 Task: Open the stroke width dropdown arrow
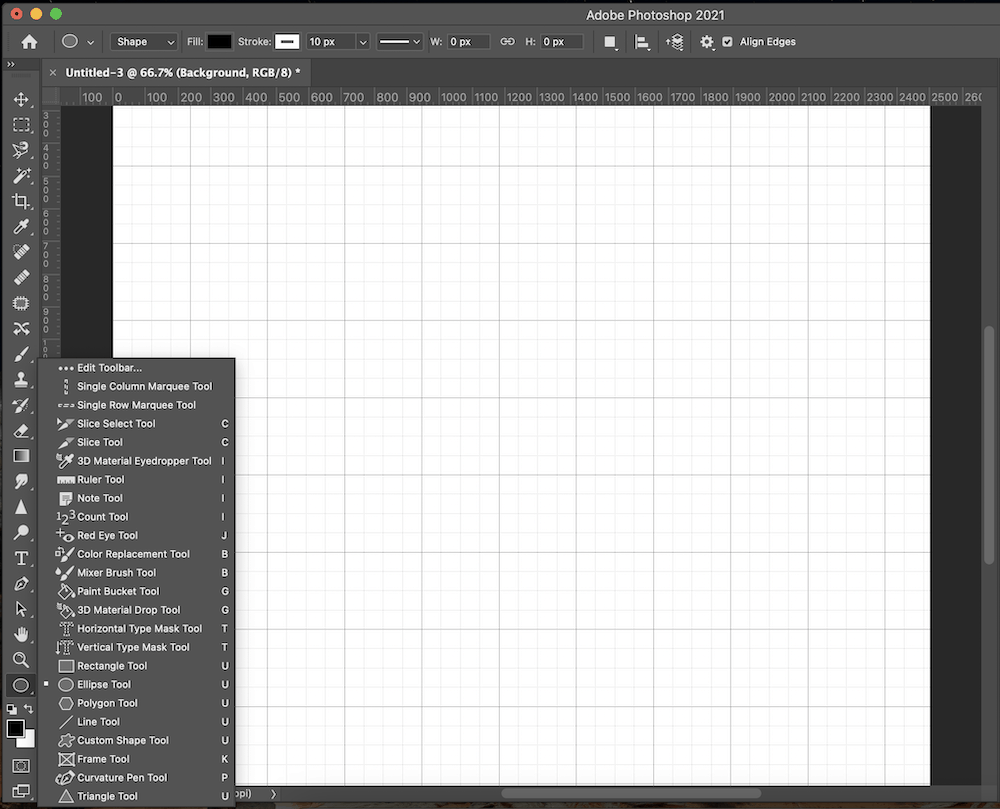coord(362,42)
